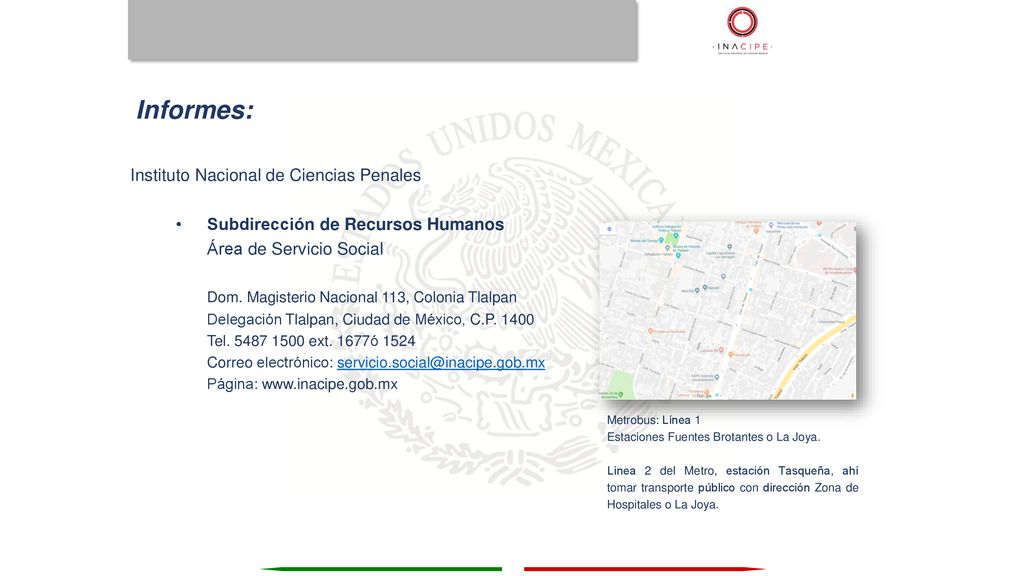The width and height of the screenshot is (1024, 576).
Task: Select the 'Informes:' heading
Action: click(x=195, y=110)
